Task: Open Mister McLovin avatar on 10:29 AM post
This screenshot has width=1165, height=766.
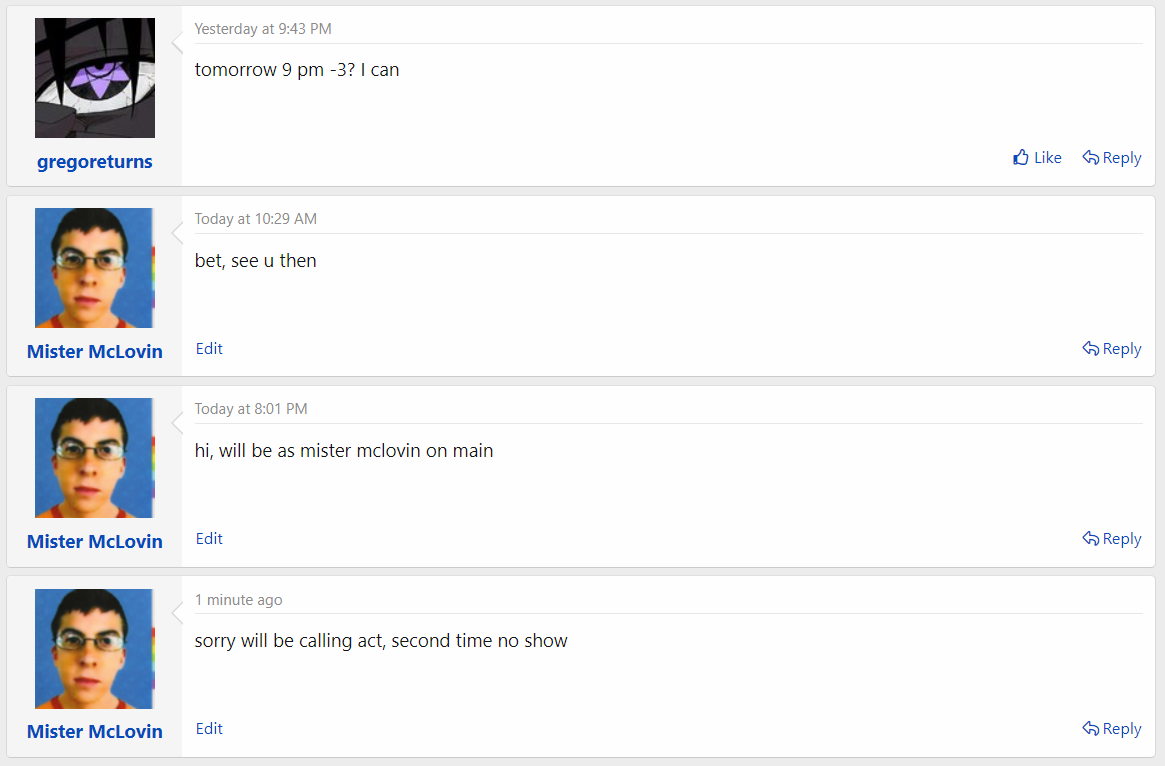Action: point(95,268)
